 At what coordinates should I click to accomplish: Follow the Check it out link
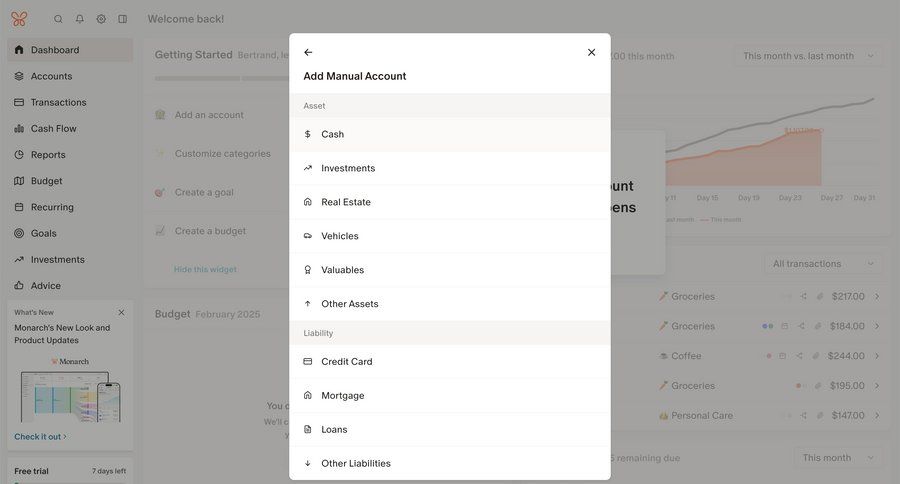click(x=40, y=437)
